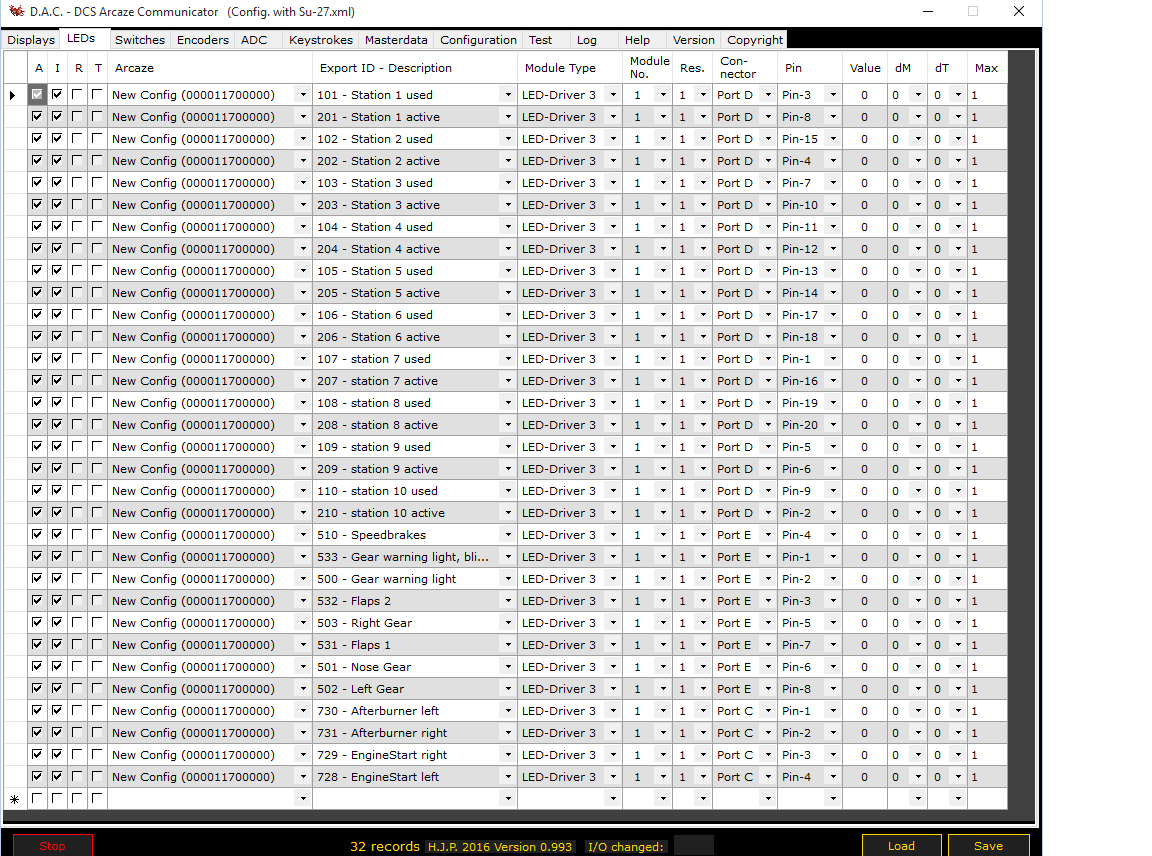Open Connector dropdown for Speedbrakes row
Screen dimensions: 1152x856
click(768, 535)
